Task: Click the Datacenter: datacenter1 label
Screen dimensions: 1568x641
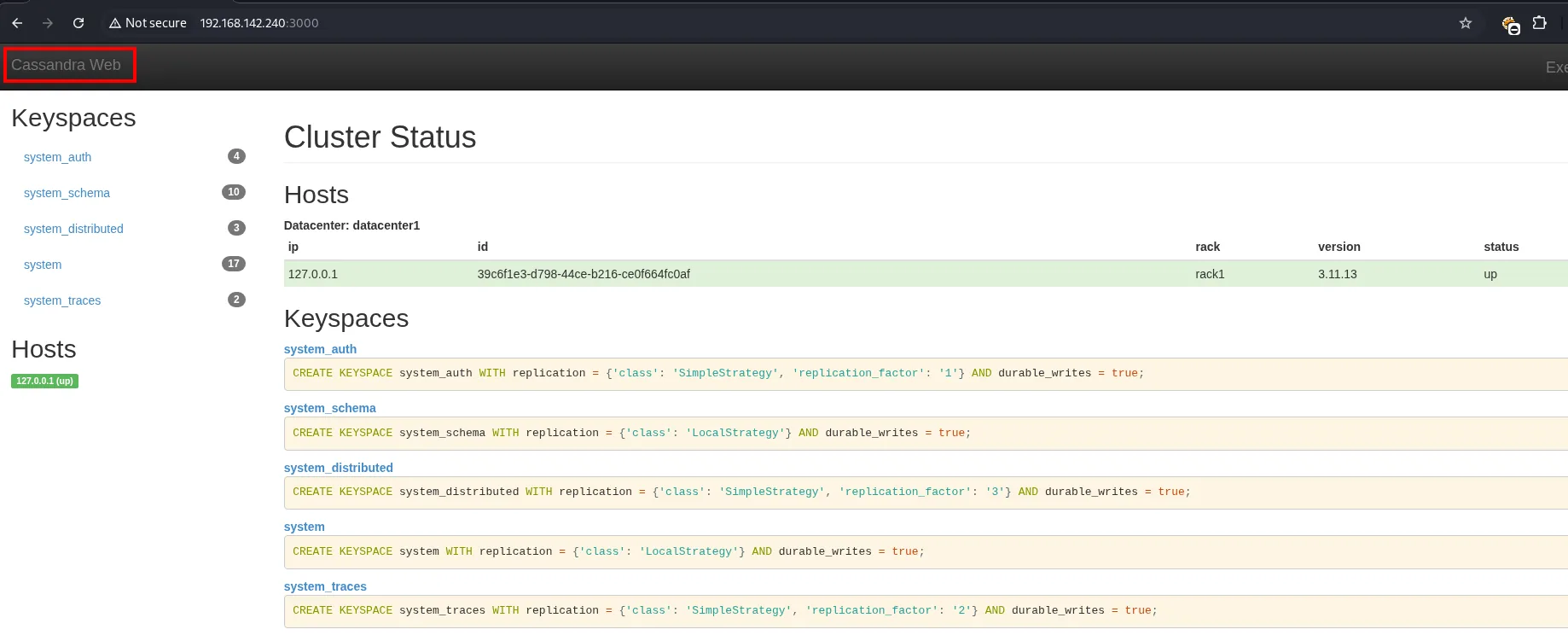Action: pos(351,225)
